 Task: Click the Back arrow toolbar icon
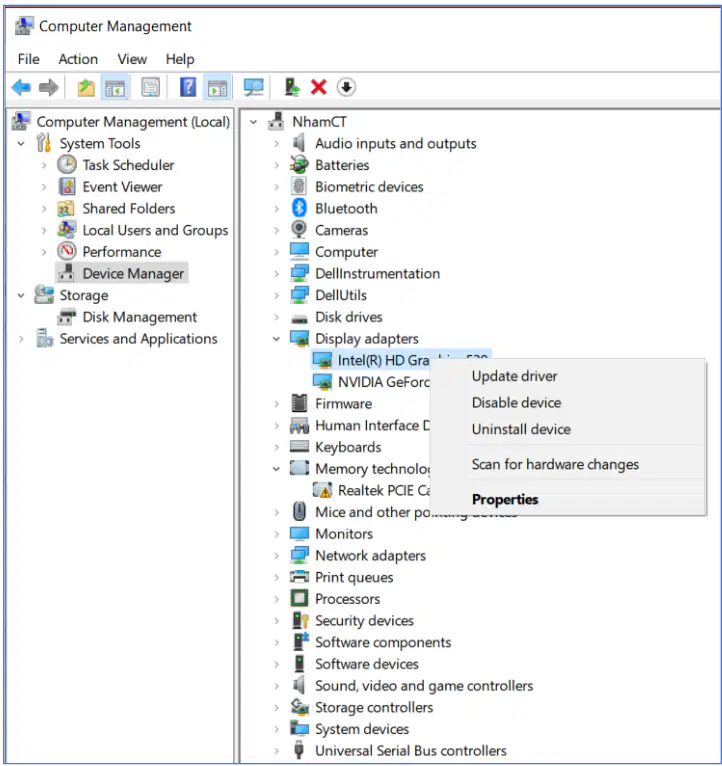coord(21,88)
